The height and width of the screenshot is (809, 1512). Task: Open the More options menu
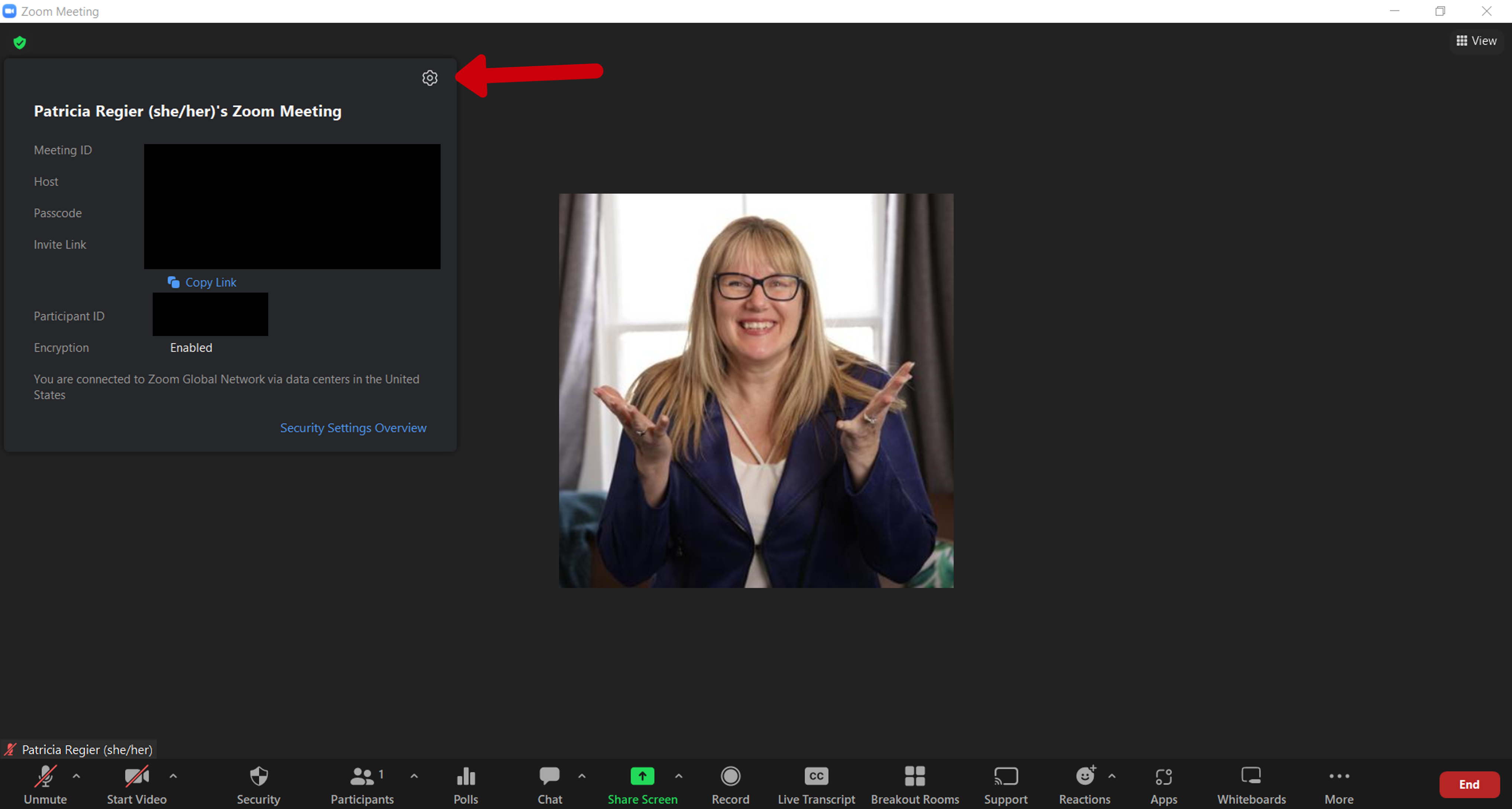click(1339, 784)
